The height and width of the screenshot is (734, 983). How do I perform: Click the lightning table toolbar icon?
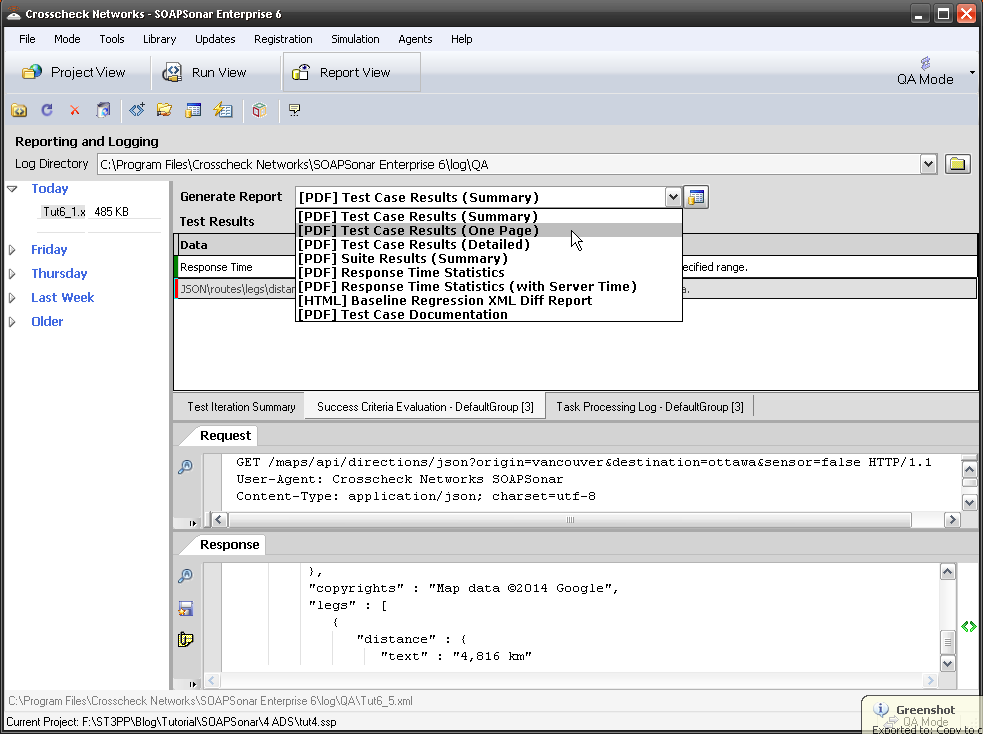[223, 110]
